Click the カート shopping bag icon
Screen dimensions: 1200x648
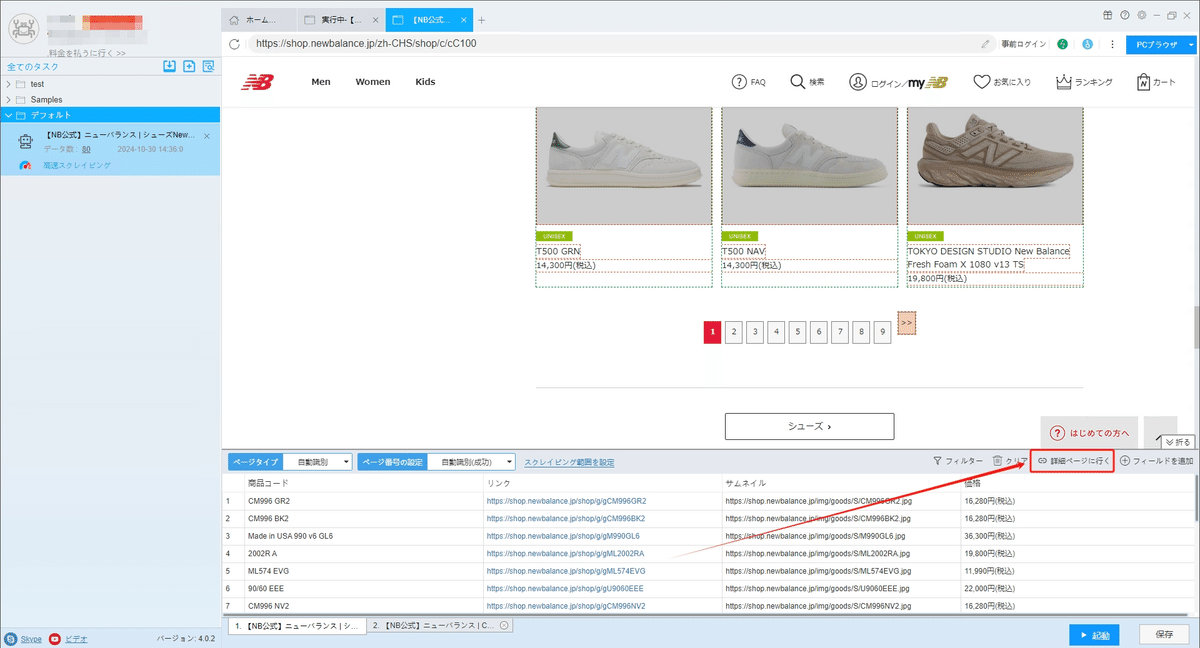[x=1143, y=82]
